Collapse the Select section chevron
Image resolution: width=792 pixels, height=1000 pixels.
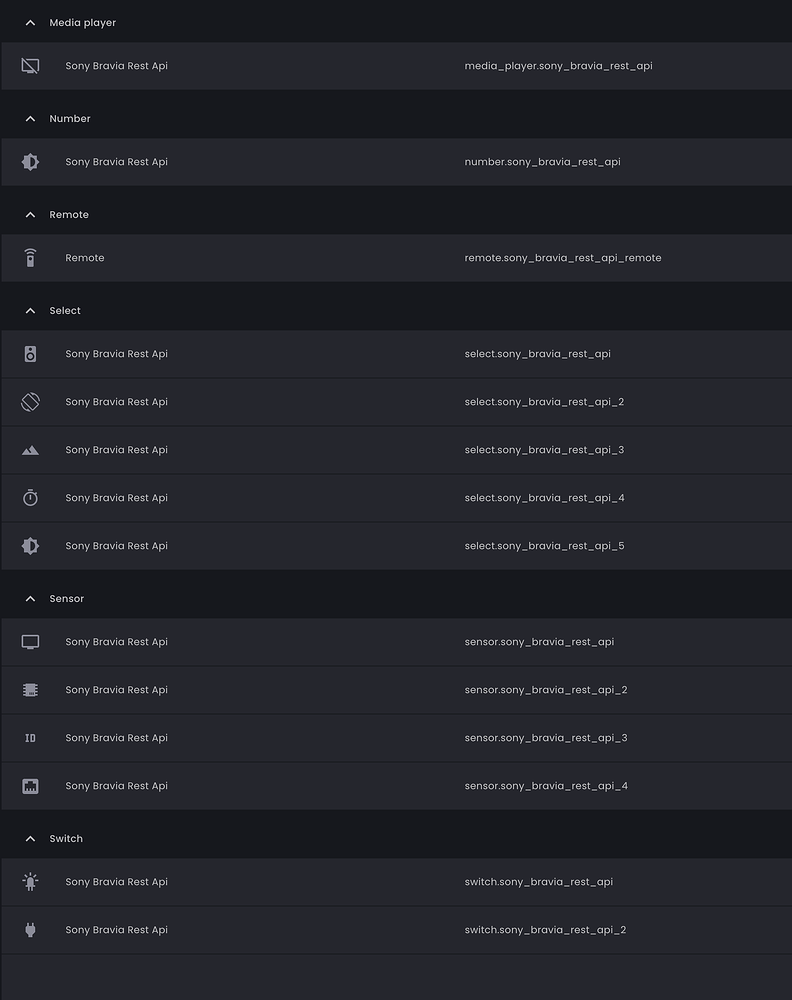pyautogui.click(x=30, y=311)
